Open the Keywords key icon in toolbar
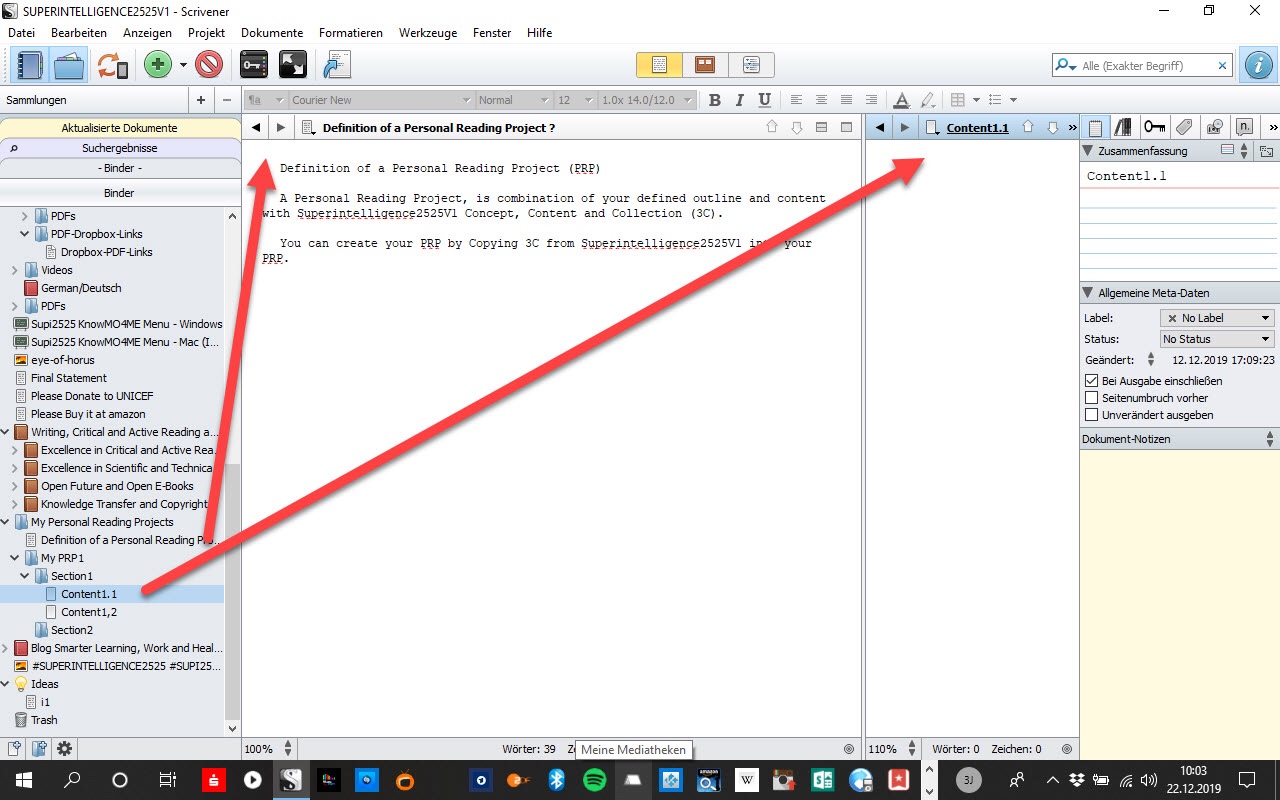This screenshot has height=800, width=1280. 254,66
